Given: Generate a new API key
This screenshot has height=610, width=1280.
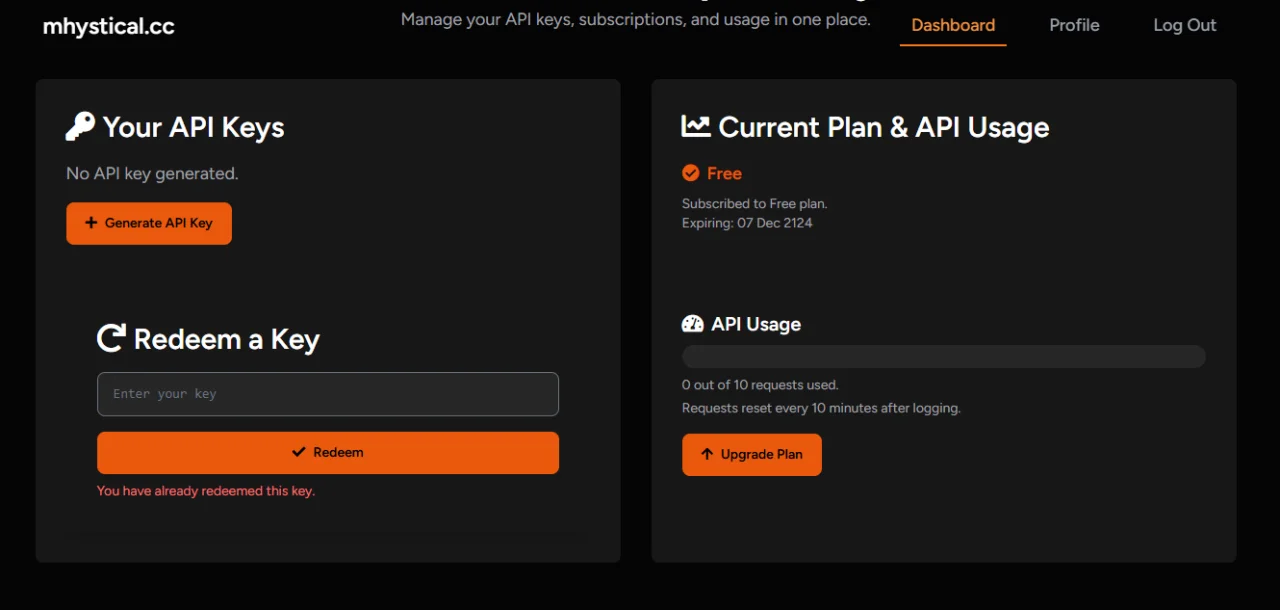Looking at the screenshot, I should tap(149, 223).
